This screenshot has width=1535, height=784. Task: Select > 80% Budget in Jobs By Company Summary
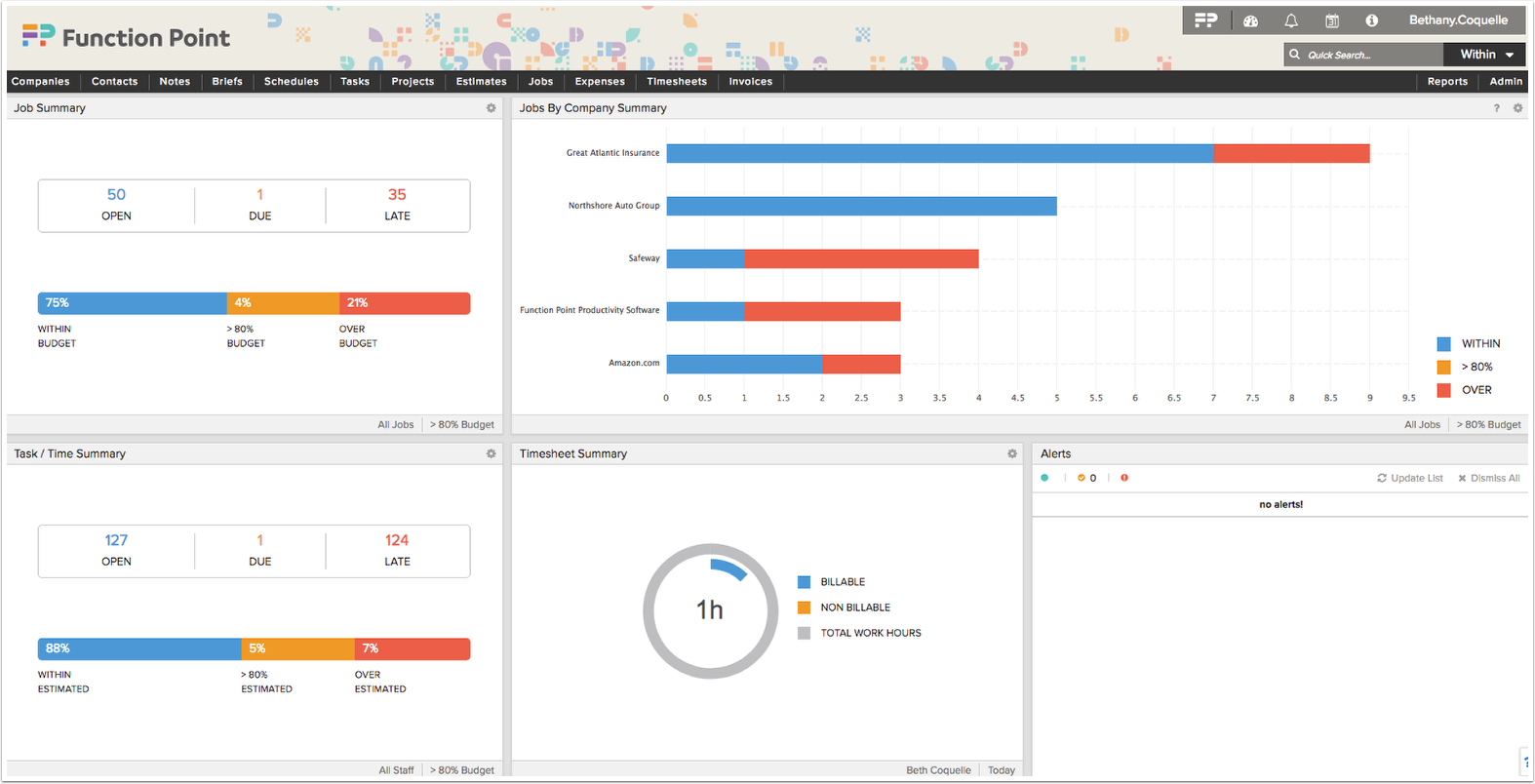pyautogui.click(x=1489, y=425)
